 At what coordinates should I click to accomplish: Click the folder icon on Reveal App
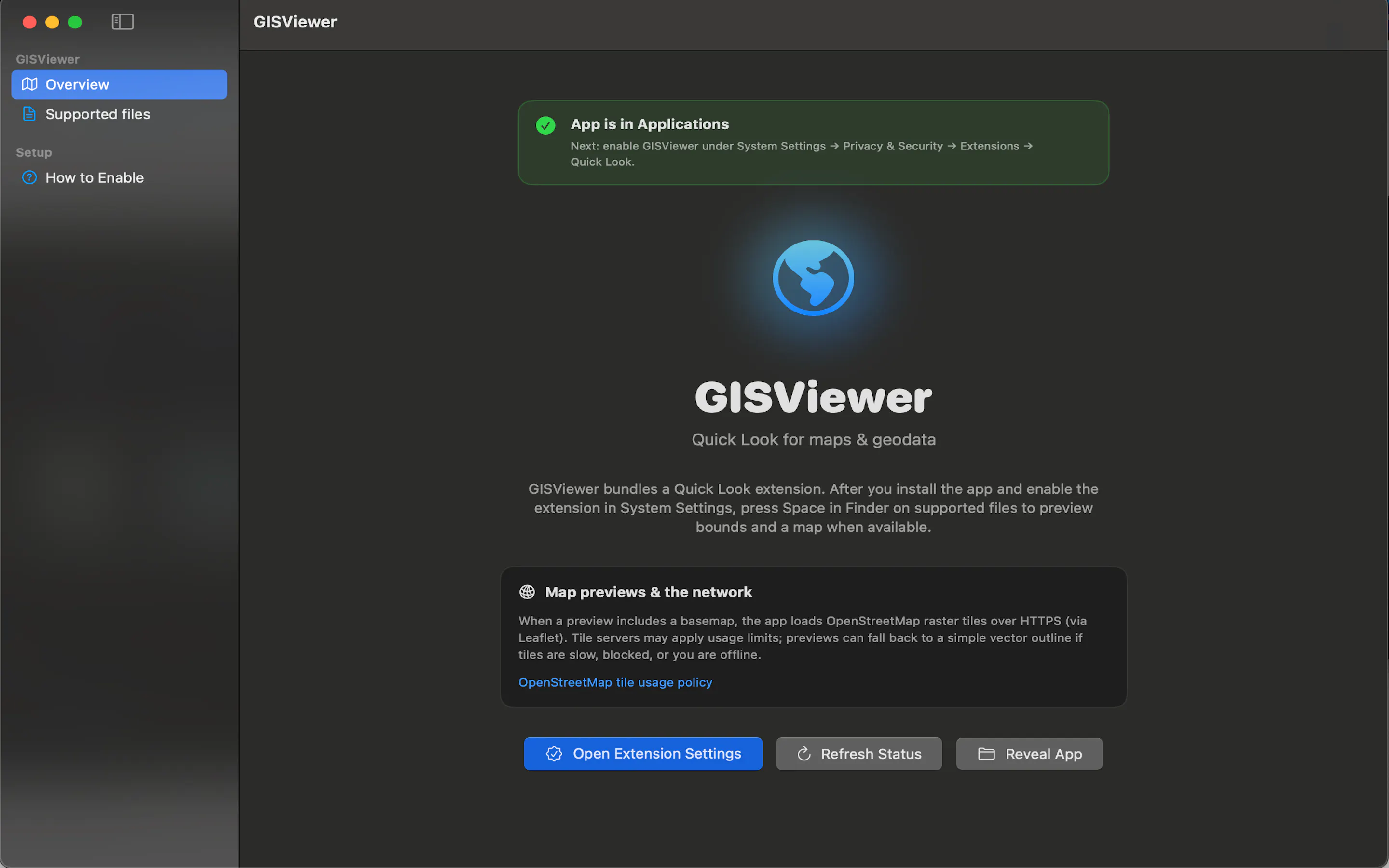tap(986, 753)
